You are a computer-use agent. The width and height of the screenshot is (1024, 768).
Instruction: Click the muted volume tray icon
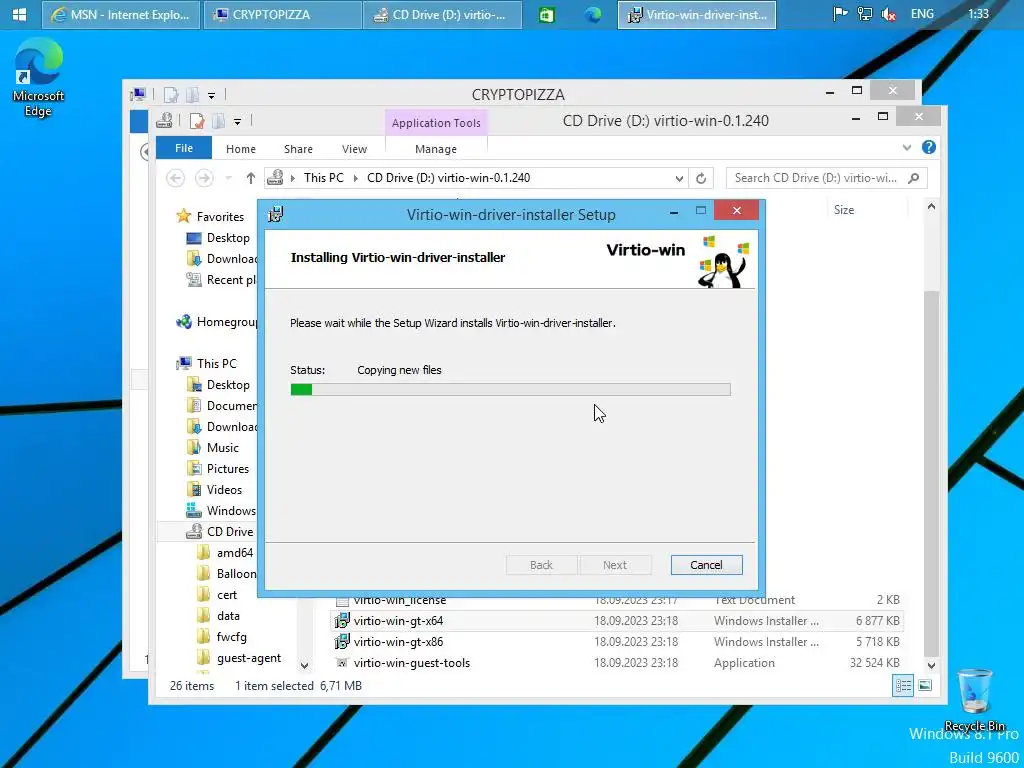pos(889,14)
